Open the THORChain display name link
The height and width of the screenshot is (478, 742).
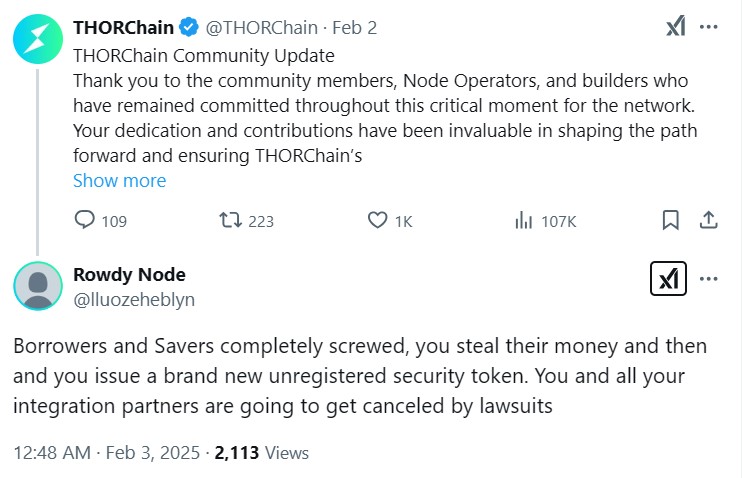pos(122,27)
